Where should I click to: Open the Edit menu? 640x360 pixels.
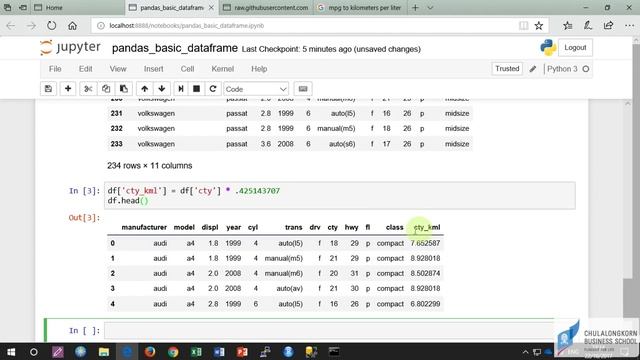coord(85,69)
